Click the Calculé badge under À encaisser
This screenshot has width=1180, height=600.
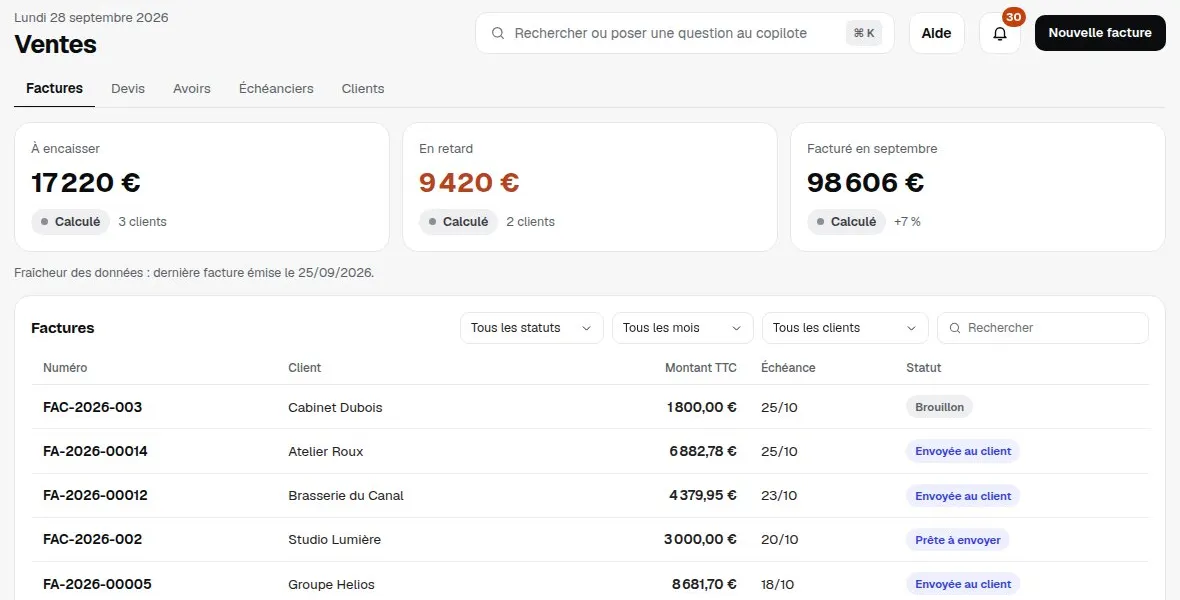(70, 222)
